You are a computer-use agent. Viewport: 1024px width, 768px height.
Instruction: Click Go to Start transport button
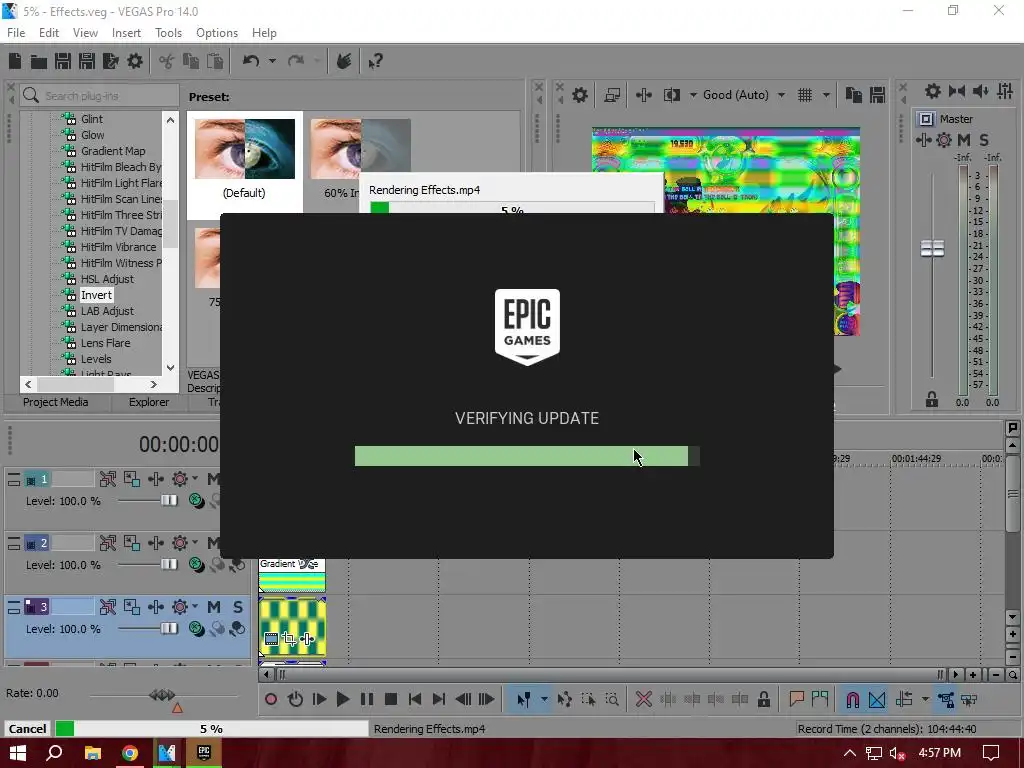coord(415,699)
